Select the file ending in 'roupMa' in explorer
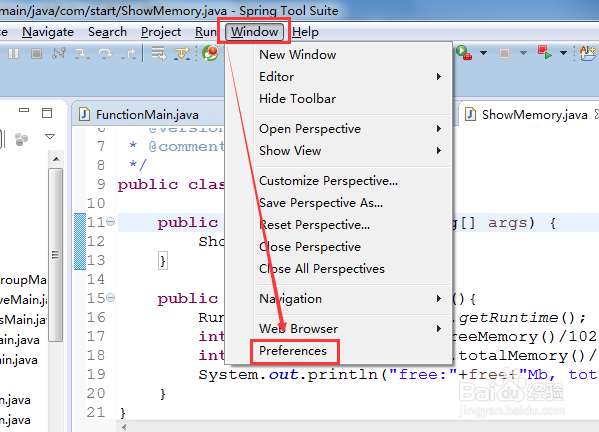 click(x=23, y=280)
